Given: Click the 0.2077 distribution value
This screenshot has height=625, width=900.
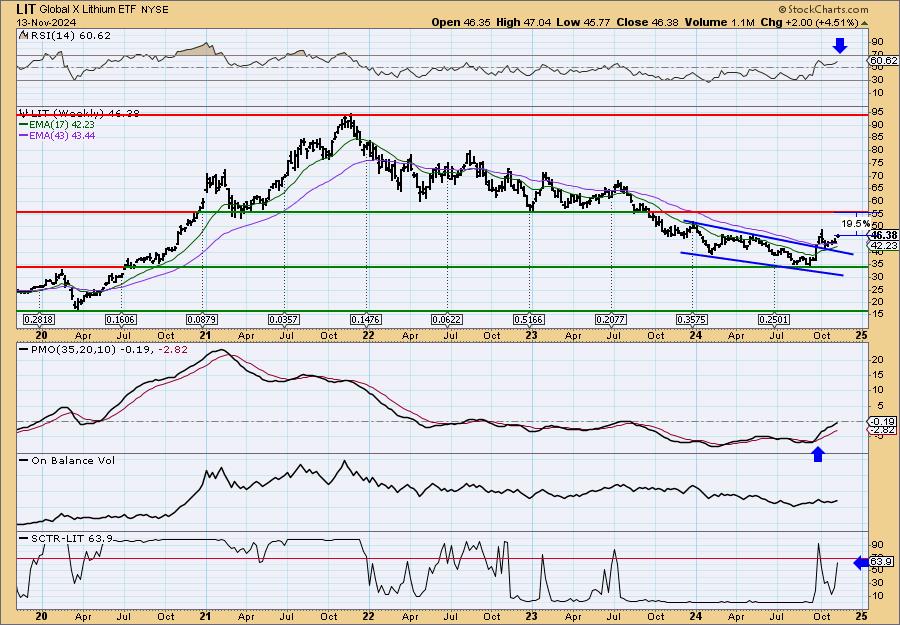Looking at the screenshot, I should [x=611, y=319].
